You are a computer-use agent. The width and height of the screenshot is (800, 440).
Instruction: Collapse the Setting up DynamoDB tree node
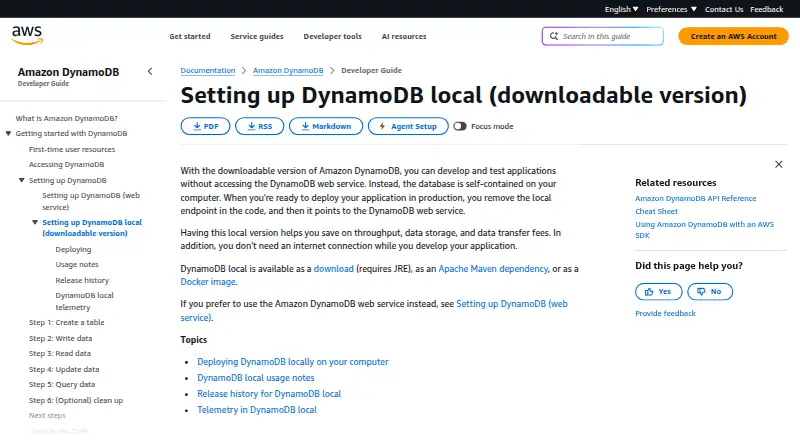(x=21, y=180)
